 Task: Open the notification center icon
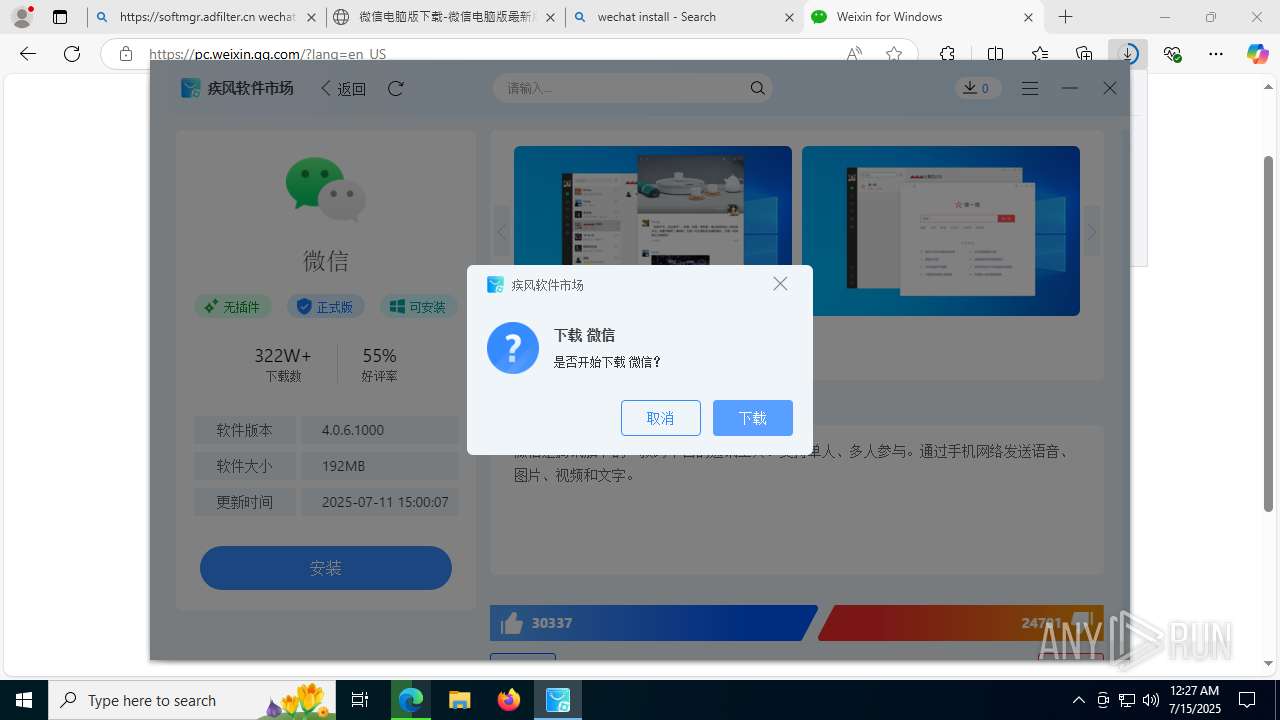pyautogui.click(x=1247, y=700)
